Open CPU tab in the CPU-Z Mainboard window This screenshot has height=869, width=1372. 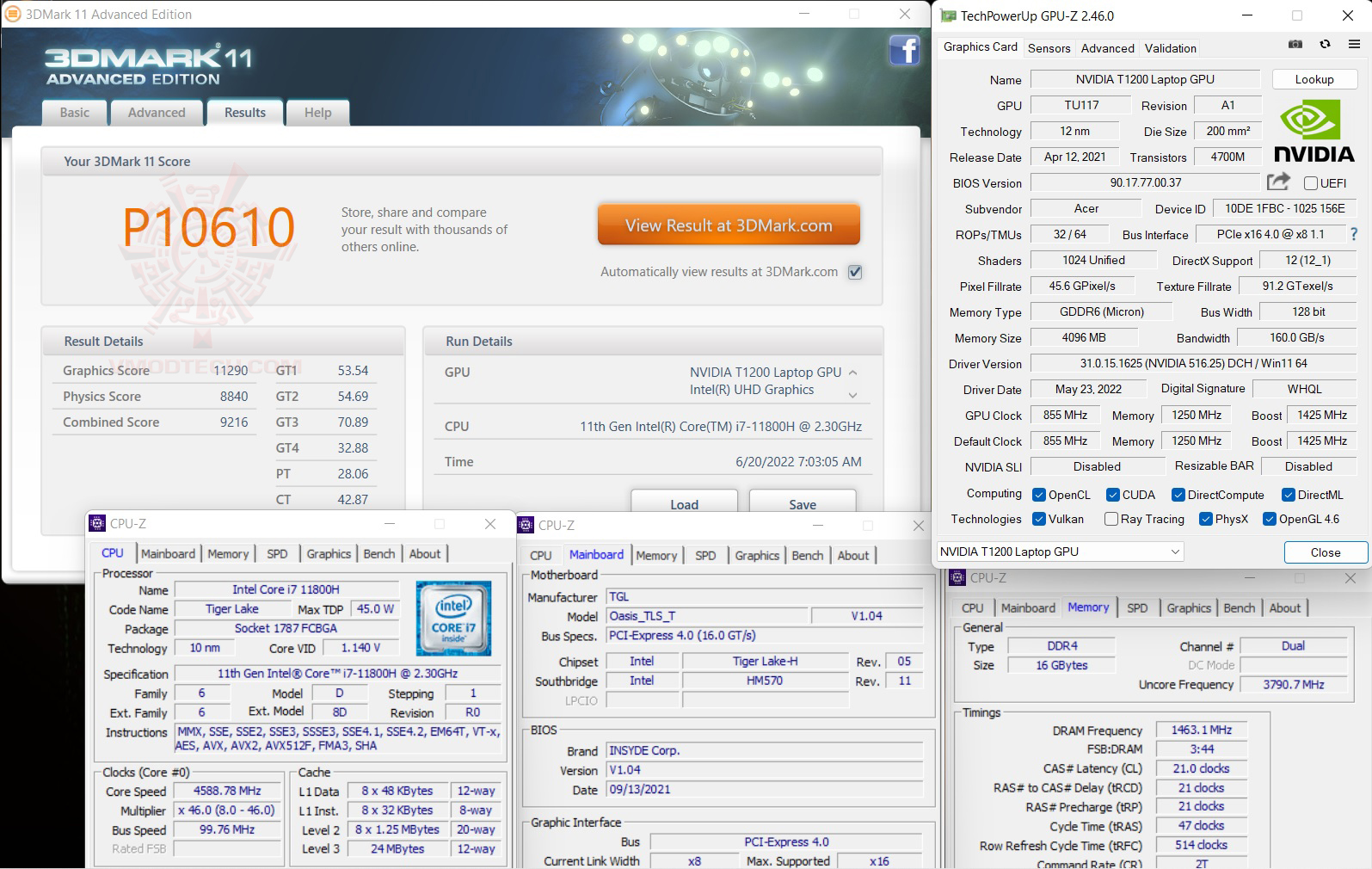point(541,556)
